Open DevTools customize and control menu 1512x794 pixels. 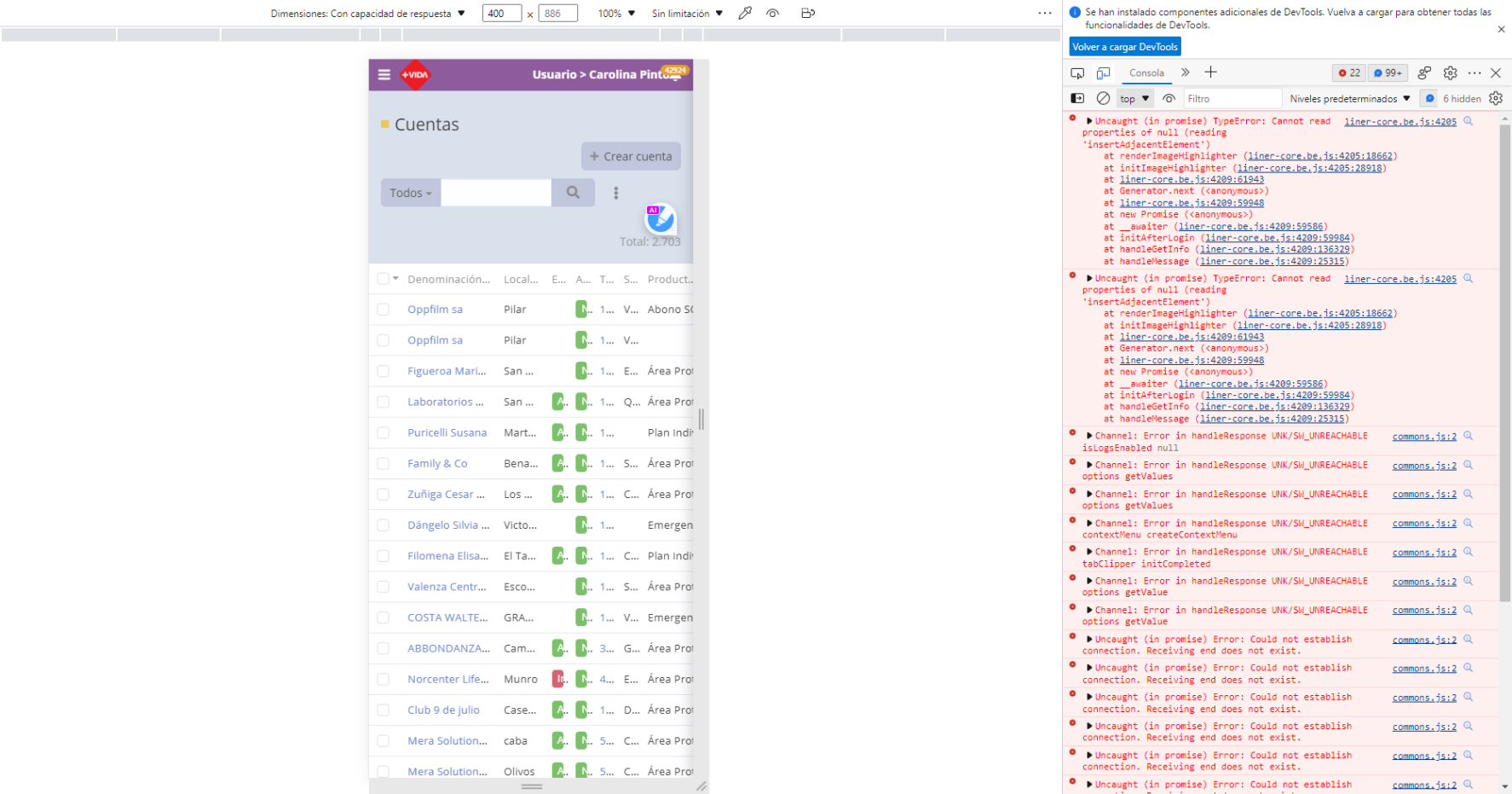coord(1474,73)
